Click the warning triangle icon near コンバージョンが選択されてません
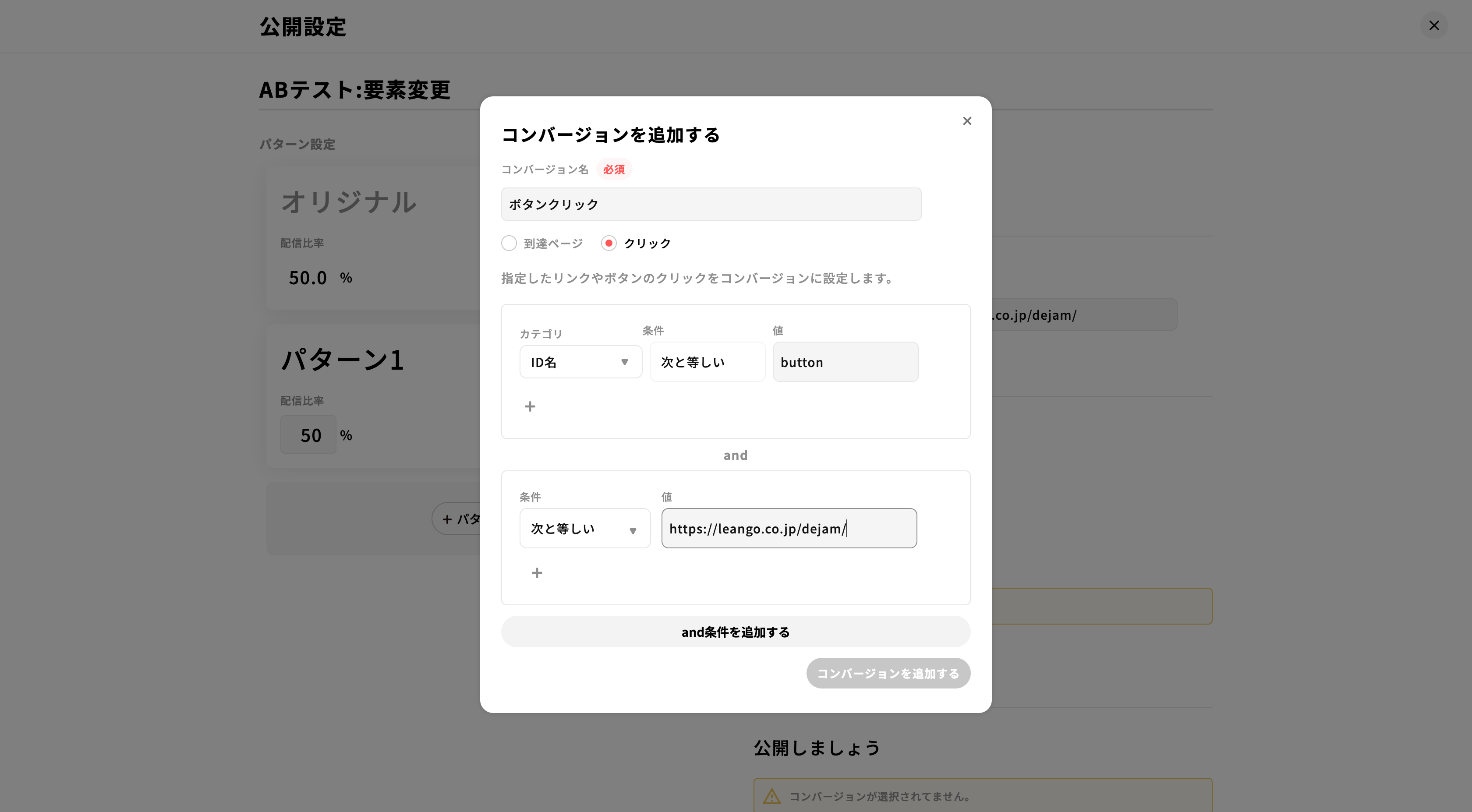This screenshot has width=1472, height=812. tap(771, 796)
